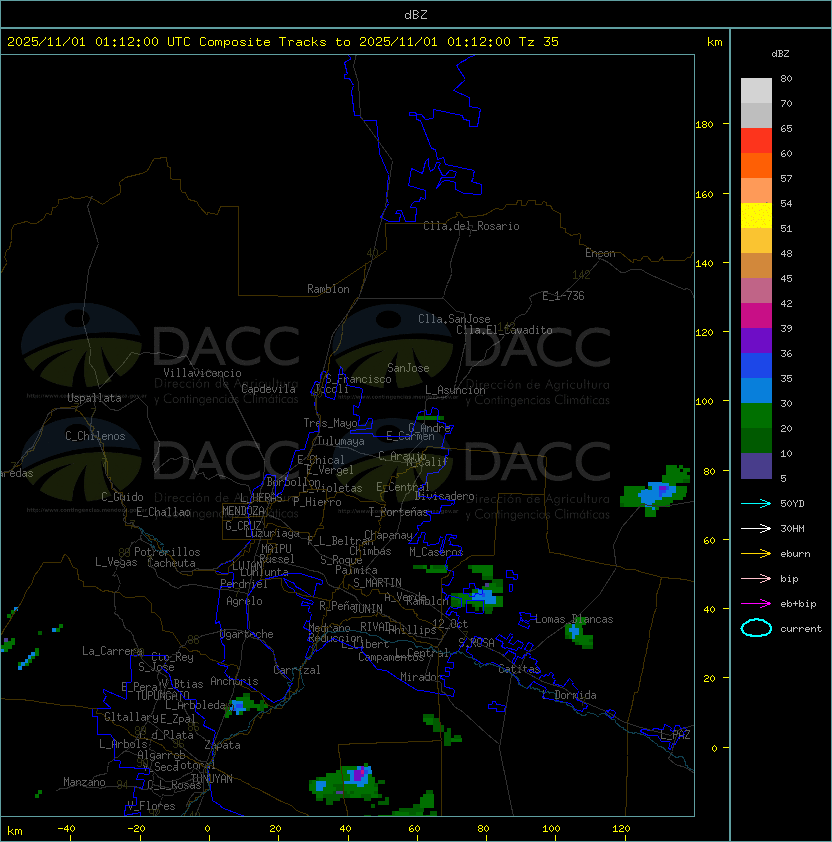
Task: Click the G_CRUZ label on map
Action: pyautogui.click(x=243, y=526)
